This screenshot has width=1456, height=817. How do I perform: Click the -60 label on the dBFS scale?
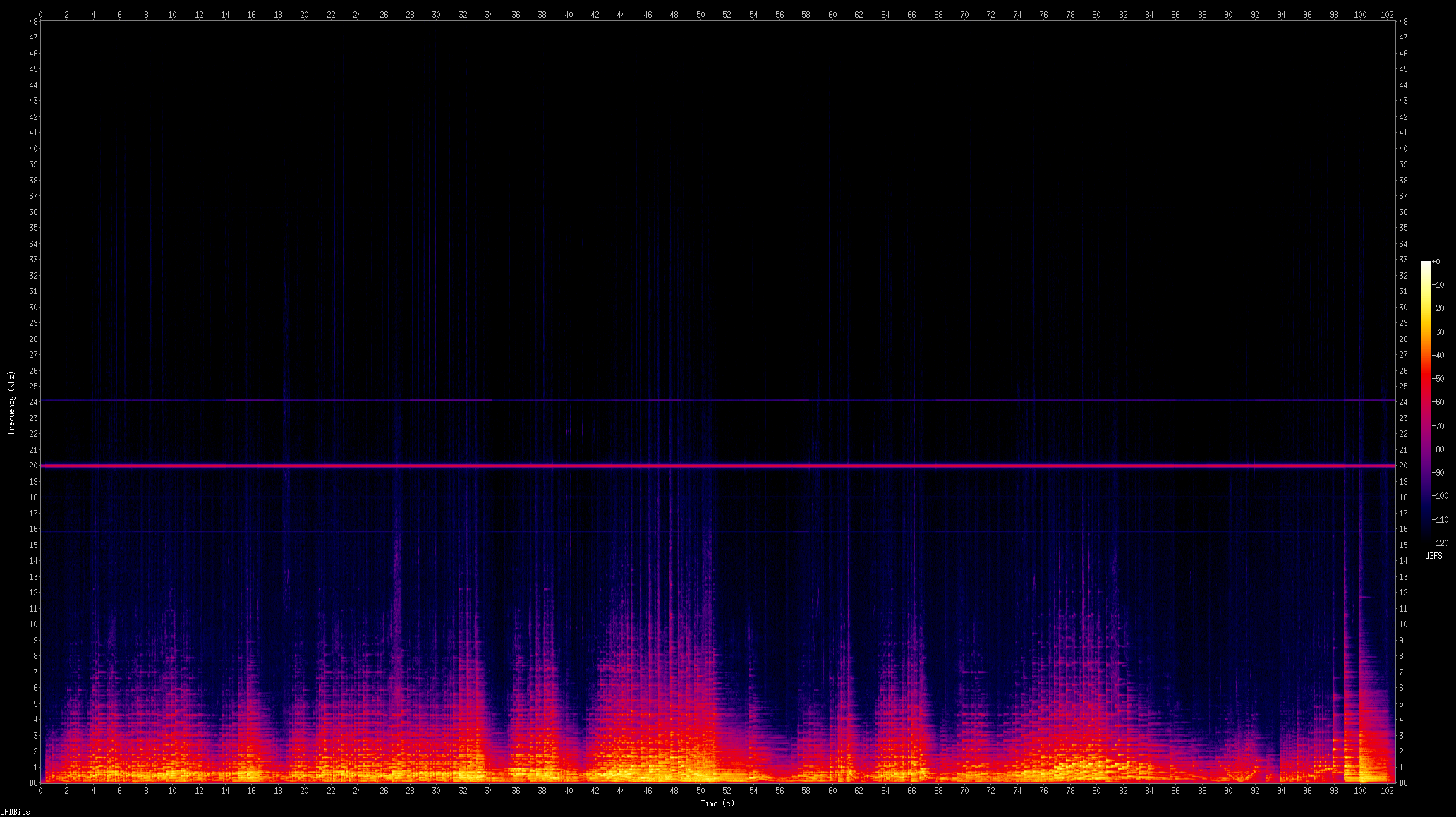point(1438,402)
